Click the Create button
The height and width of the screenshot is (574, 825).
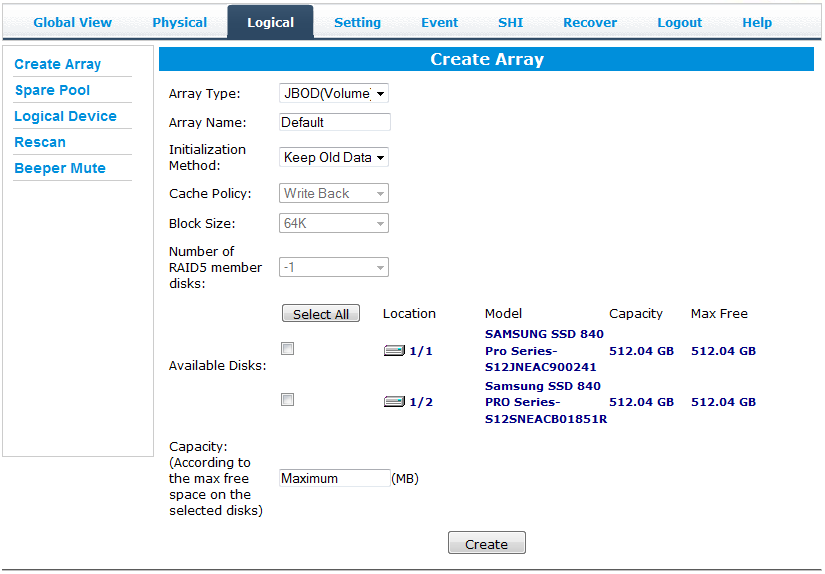coord(486,544)
